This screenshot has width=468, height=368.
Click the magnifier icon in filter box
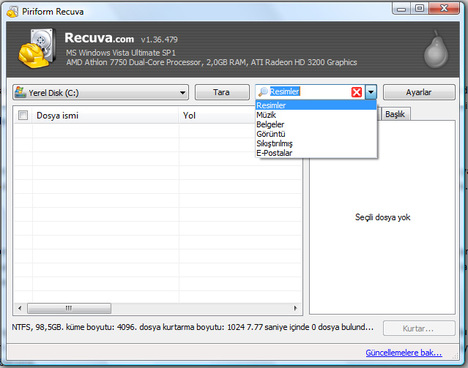[263, 92]
